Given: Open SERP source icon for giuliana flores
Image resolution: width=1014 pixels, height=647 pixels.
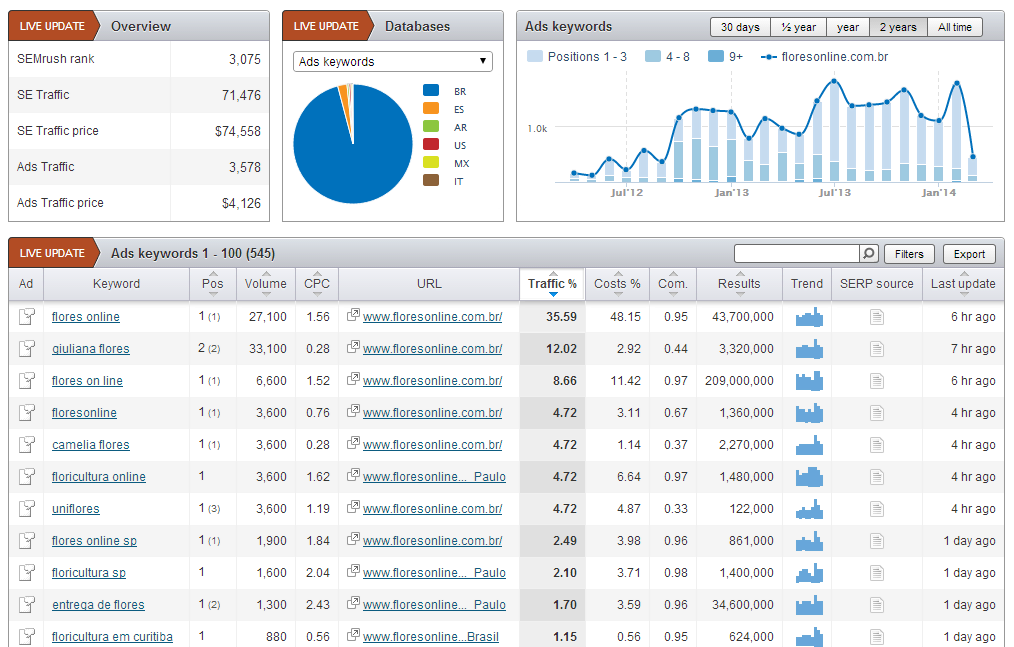Looking at the screenshot, I should click(876, 349).
